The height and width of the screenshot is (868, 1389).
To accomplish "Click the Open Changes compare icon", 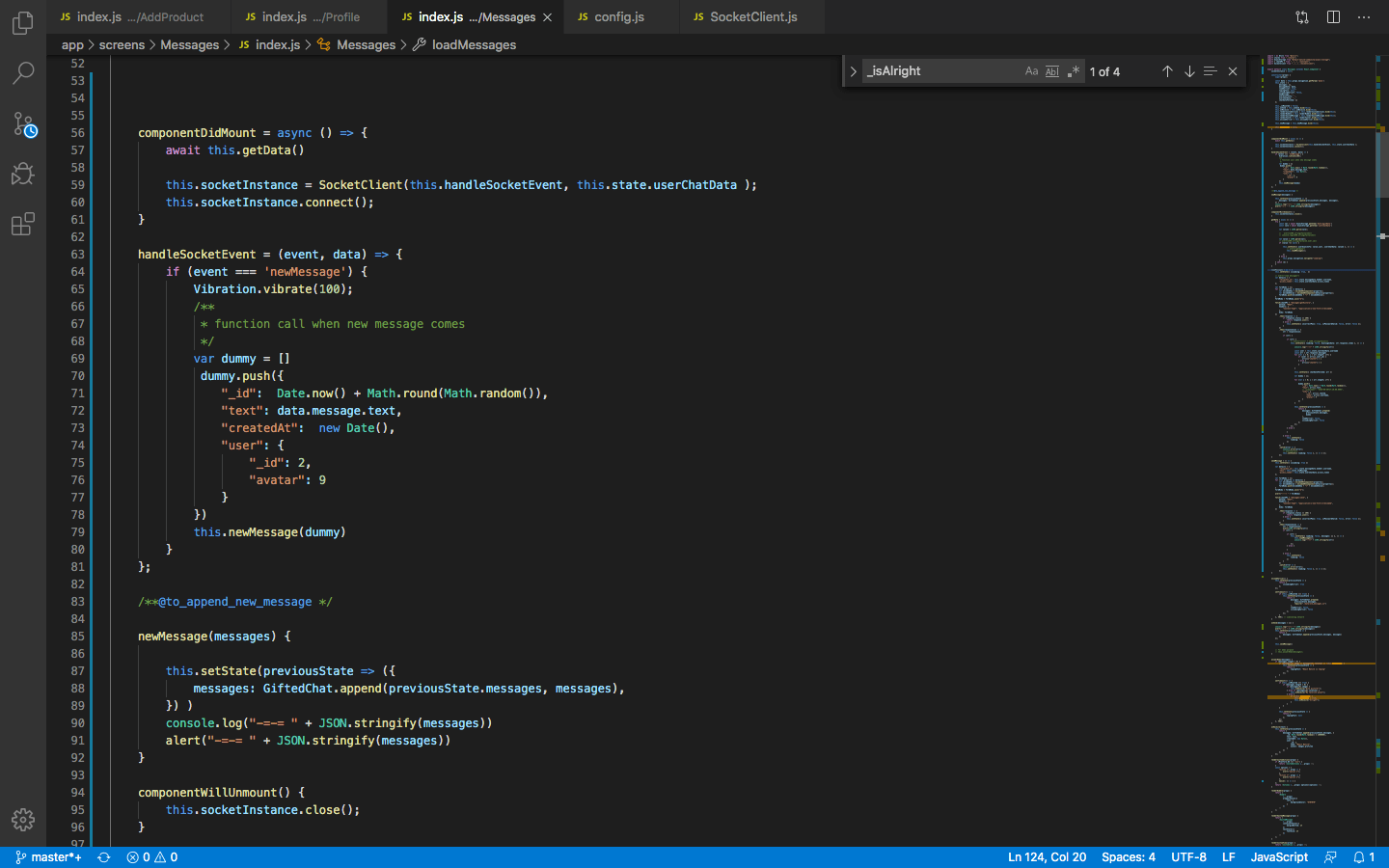I will (1302, 17).
